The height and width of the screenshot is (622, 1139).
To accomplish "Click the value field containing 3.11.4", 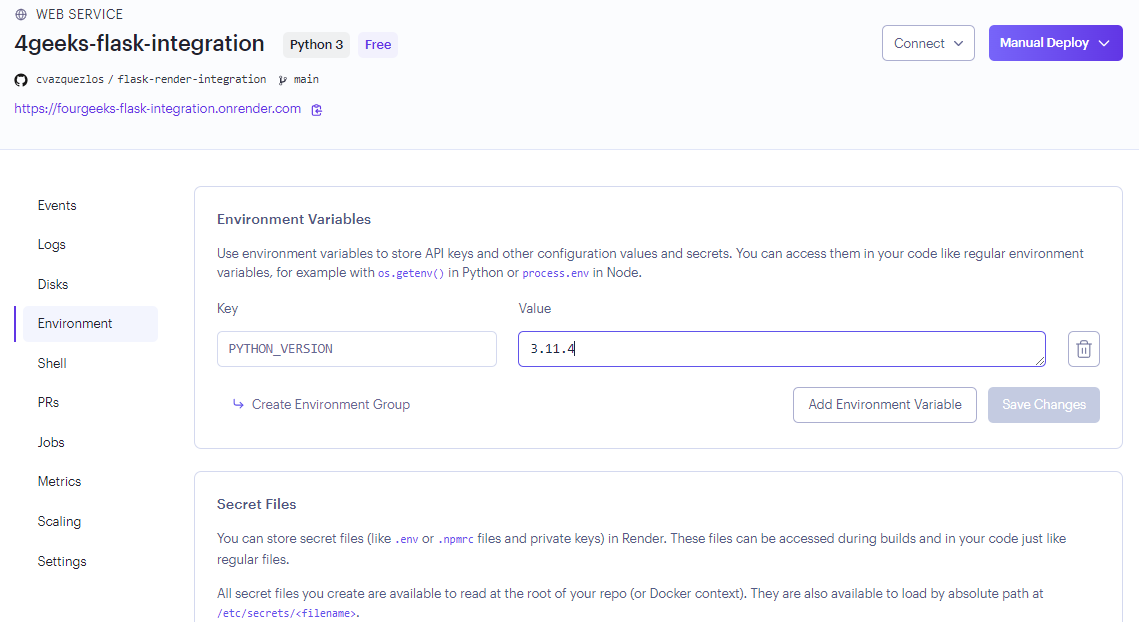I will [x=782, y=349].
